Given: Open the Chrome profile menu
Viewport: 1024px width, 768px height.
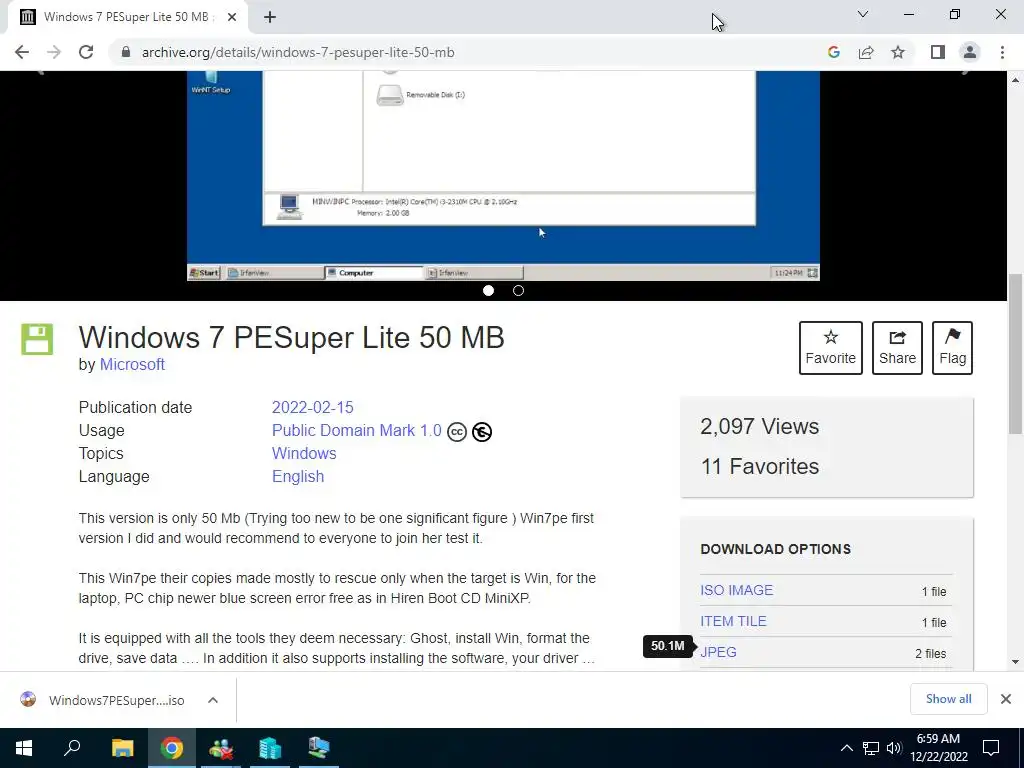Looking at the screenshot, I should (x=970, y=52).
